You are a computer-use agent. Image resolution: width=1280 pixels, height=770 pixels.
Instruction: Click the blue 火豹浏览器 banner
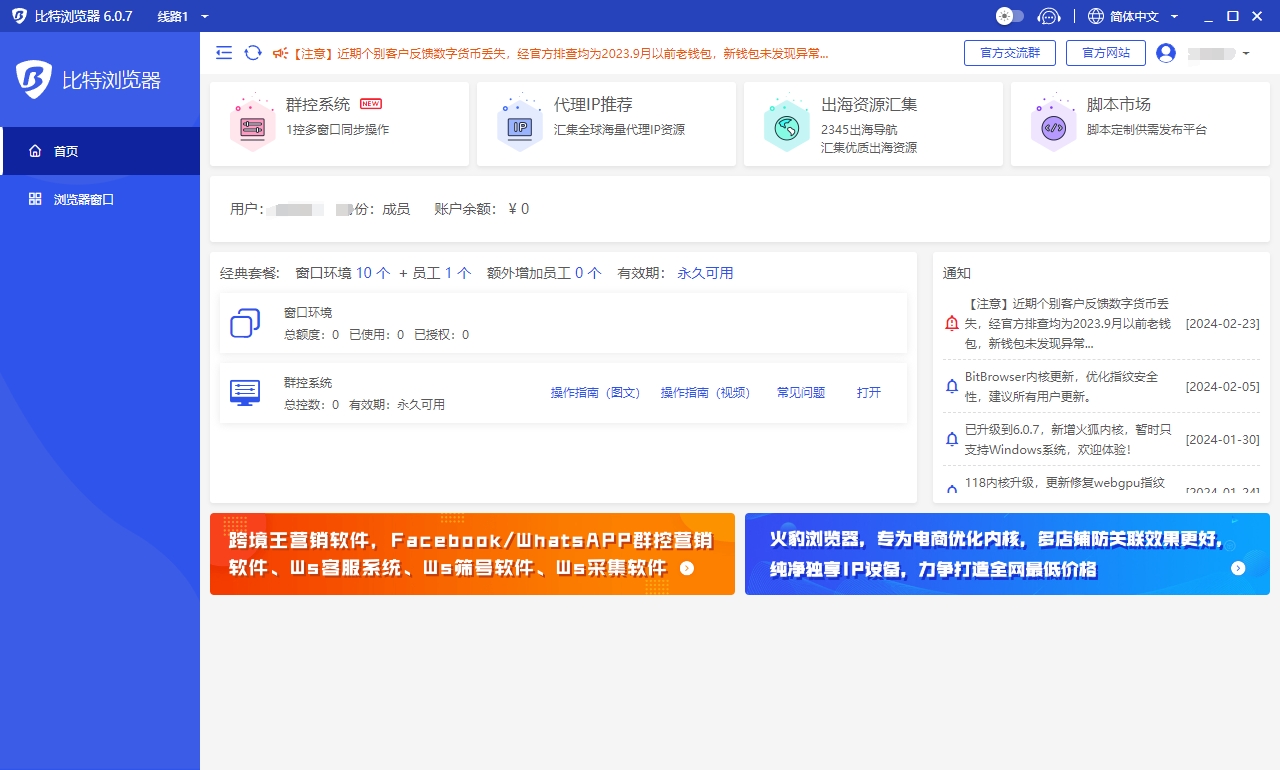click(x=1007, y=554)
